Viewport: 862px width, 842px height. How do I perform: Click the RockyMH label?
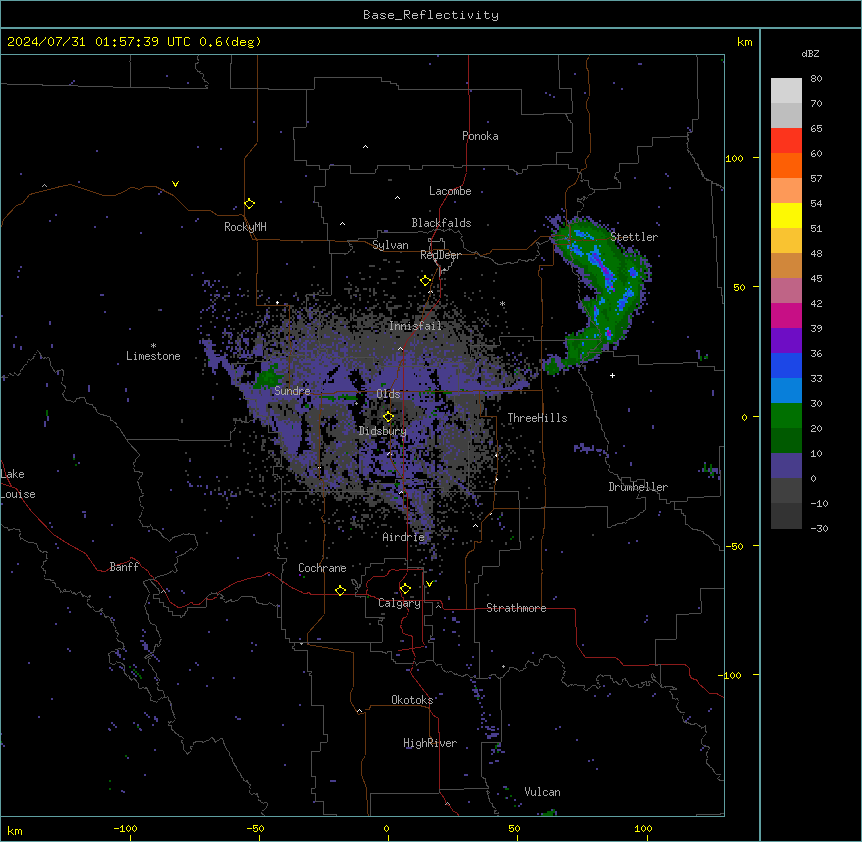245,226
